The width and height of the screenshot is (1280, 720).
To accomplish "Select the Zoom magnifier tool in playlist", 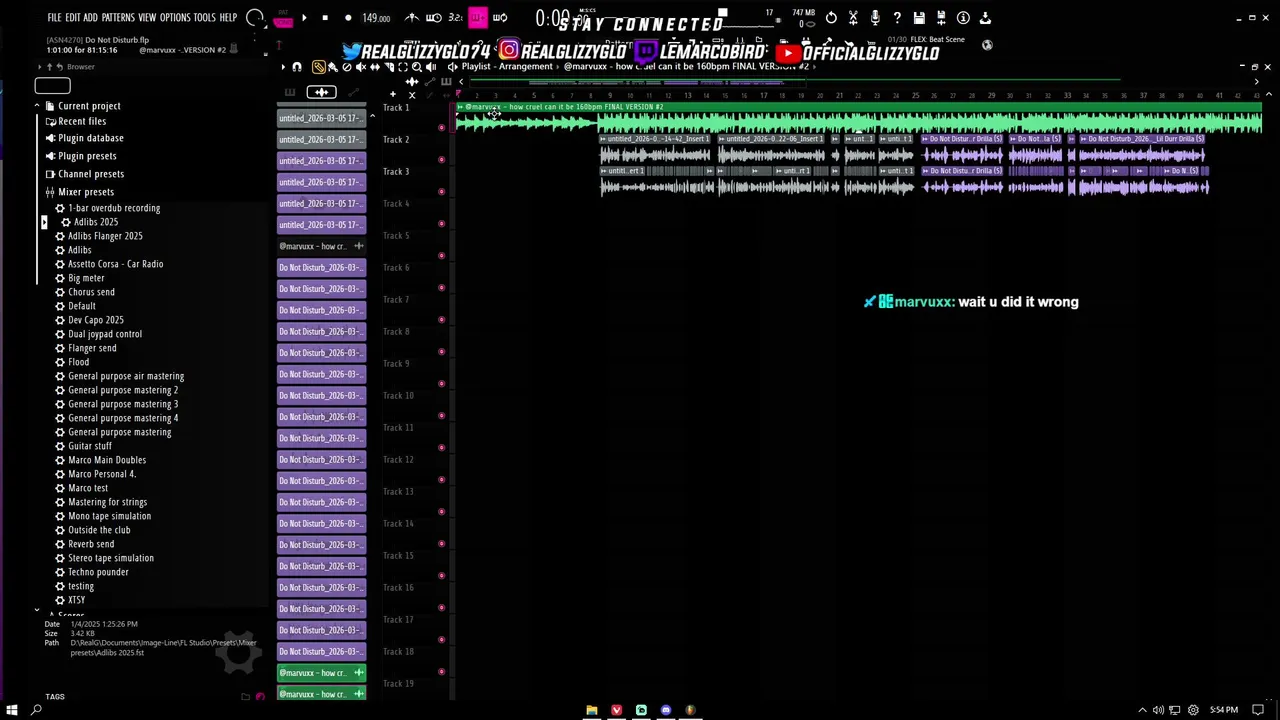I will [x=417, y=67].
